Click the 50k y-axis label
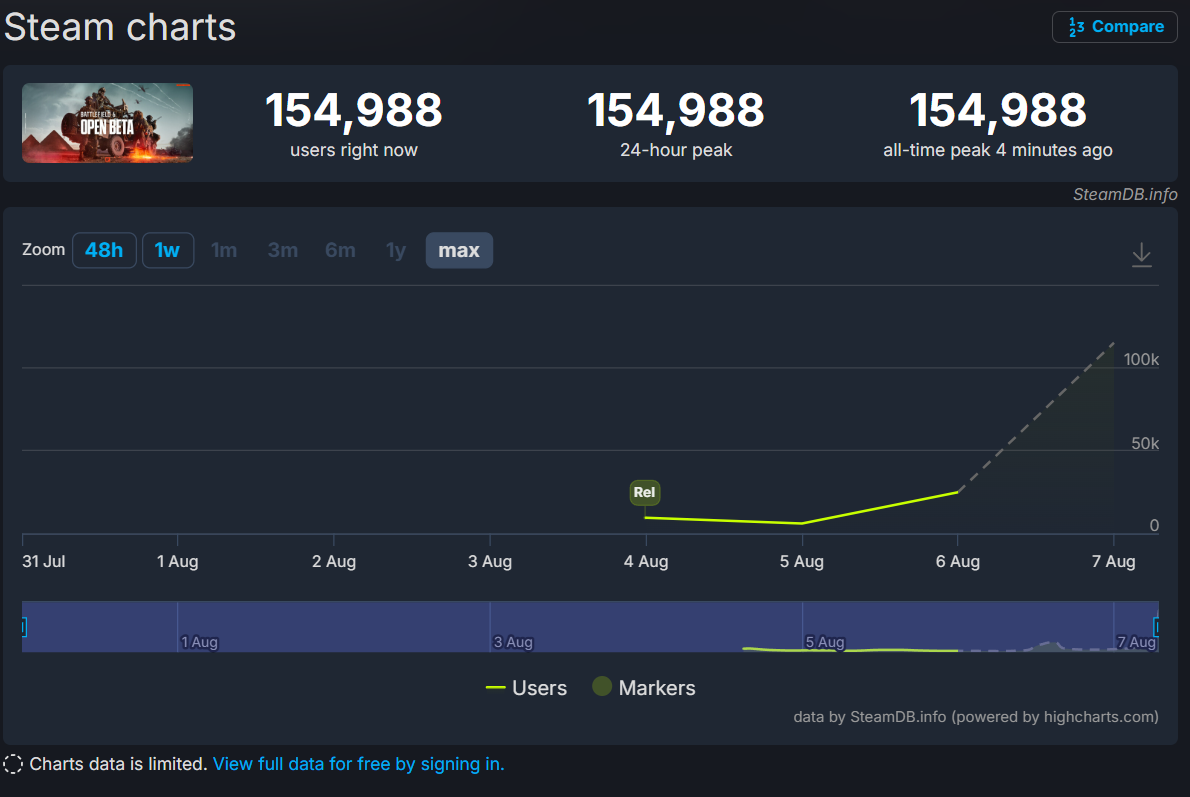Image resolution: width=1190 pixels, height=797 pixels. tap(1144, 443)
